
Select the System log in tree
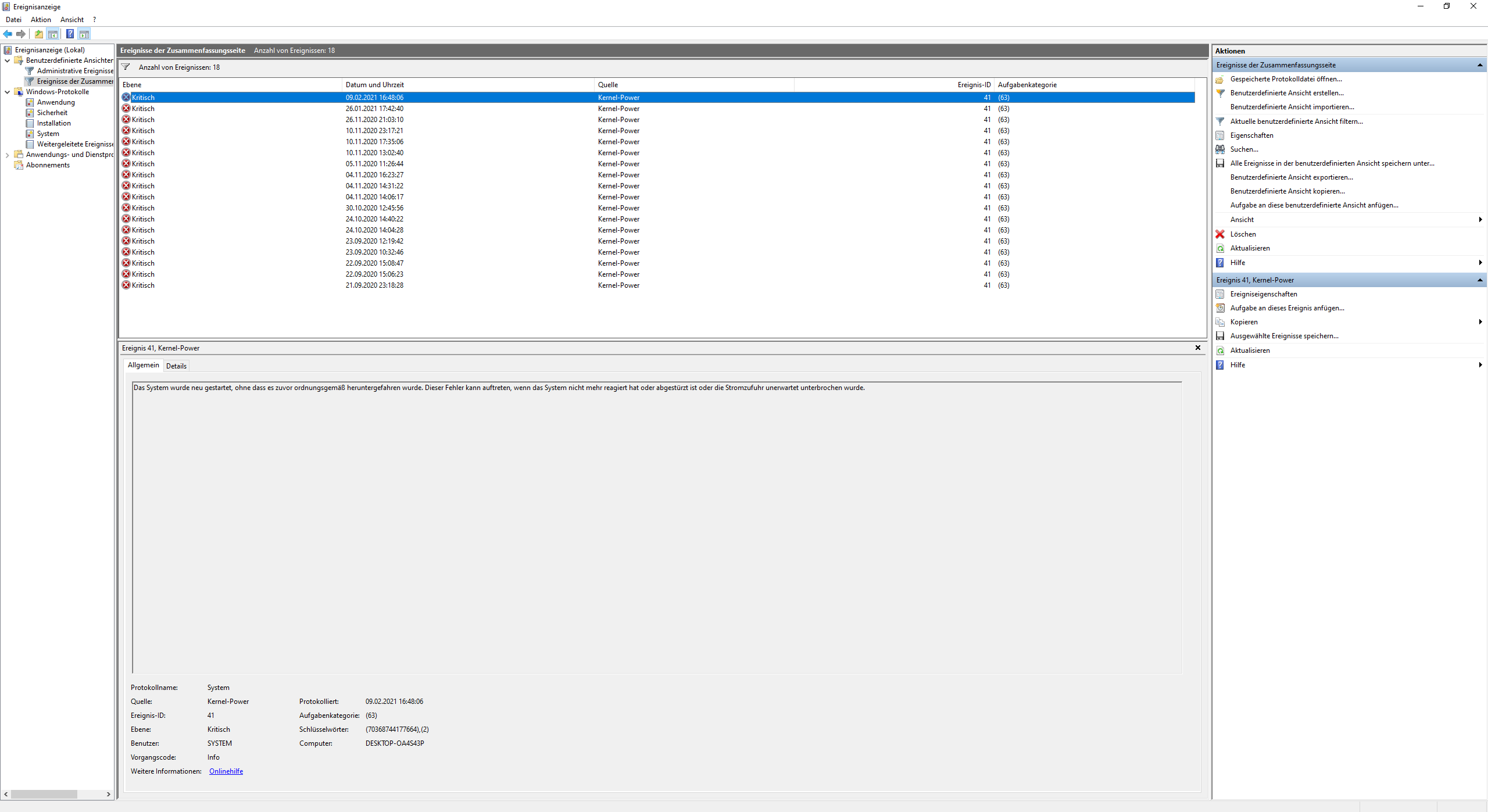(48, 134)
